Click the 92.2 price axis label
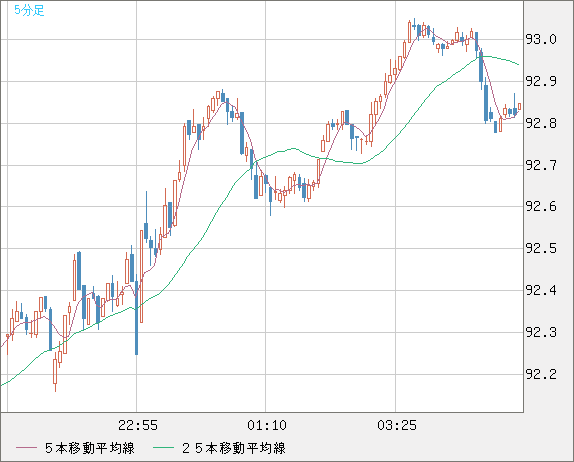574x462 pixels. tap(541, 374)
